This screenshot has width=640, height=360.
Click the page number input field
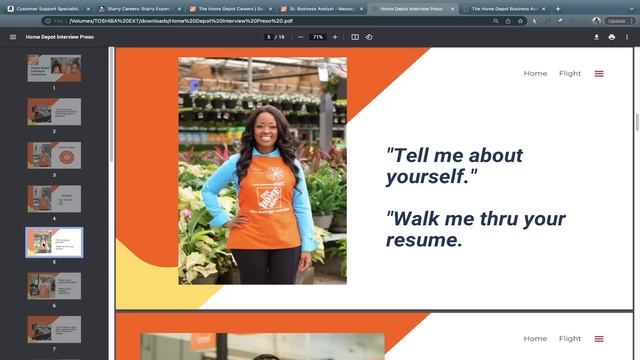(x=269, y=37)
